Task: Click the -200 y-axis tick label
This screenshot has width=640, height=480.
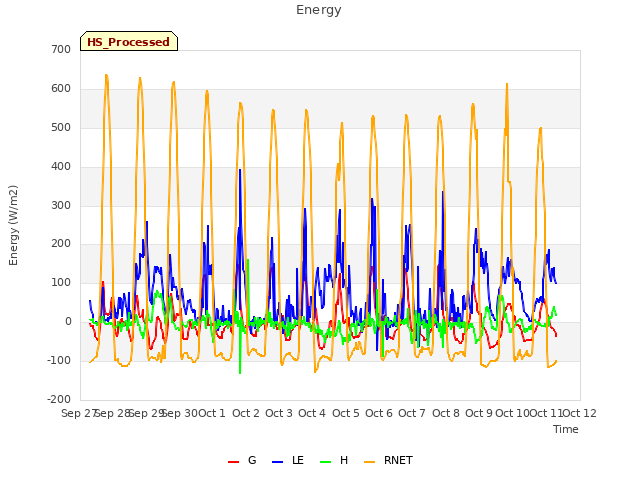Action: pyautogui.click(x=59, y=399)
